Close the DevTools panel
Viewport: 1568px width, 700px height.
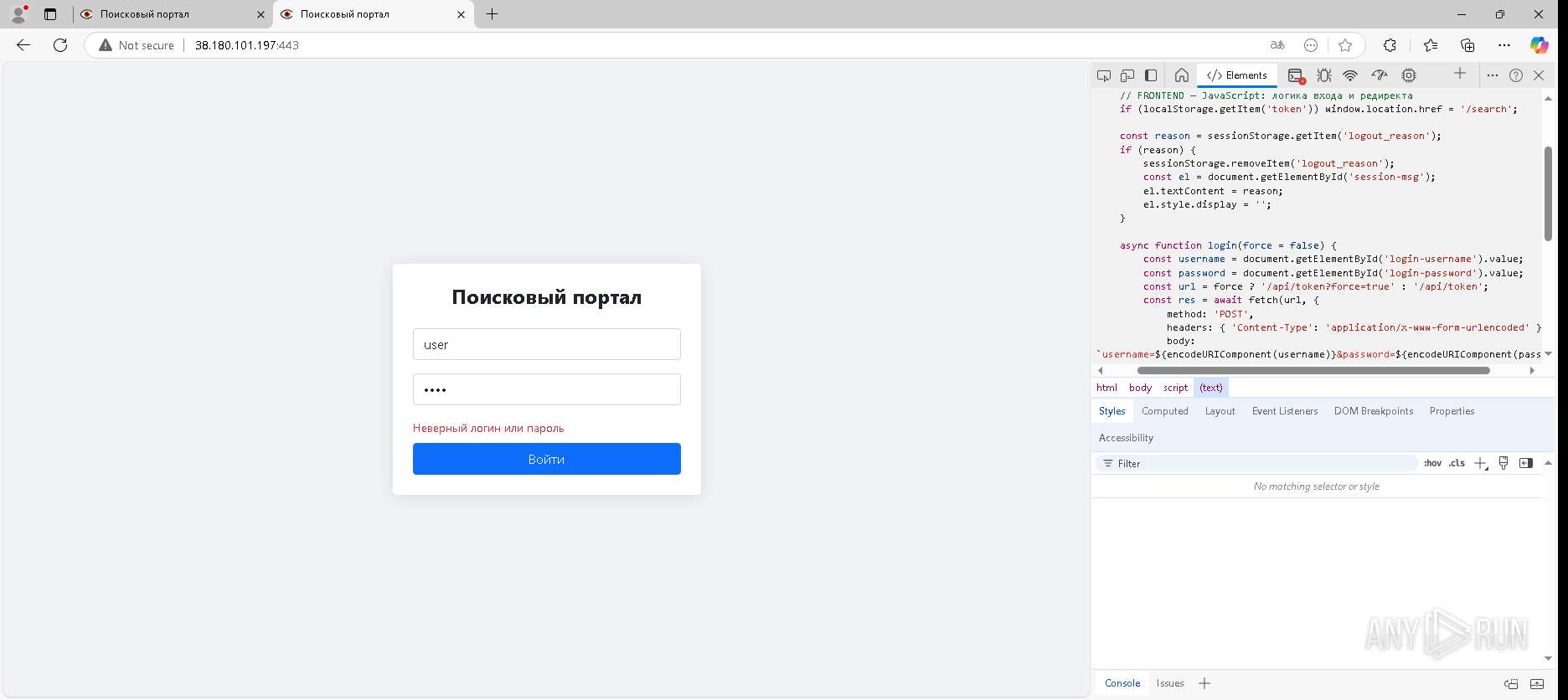tap(1539, 75)
